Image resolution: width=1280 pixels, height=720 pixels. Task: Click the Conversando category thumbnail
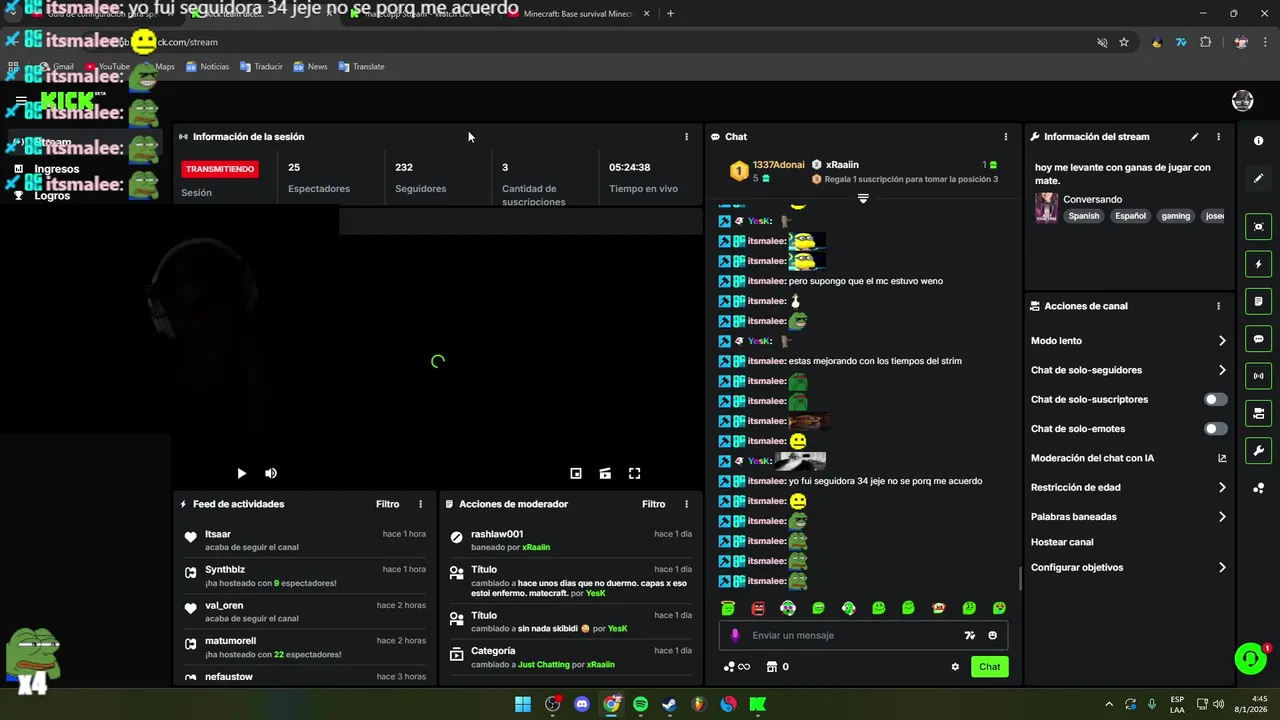click(1046, 207)
